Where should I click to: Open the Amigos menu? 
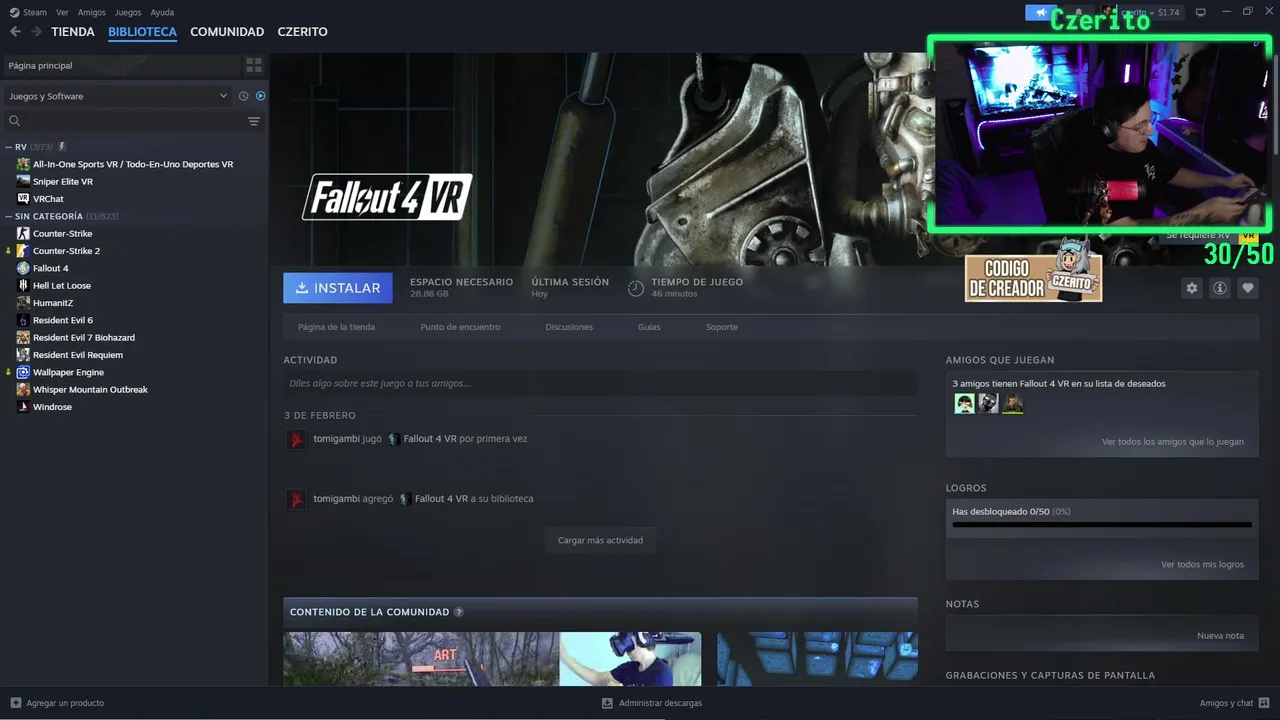click(92, 13)
